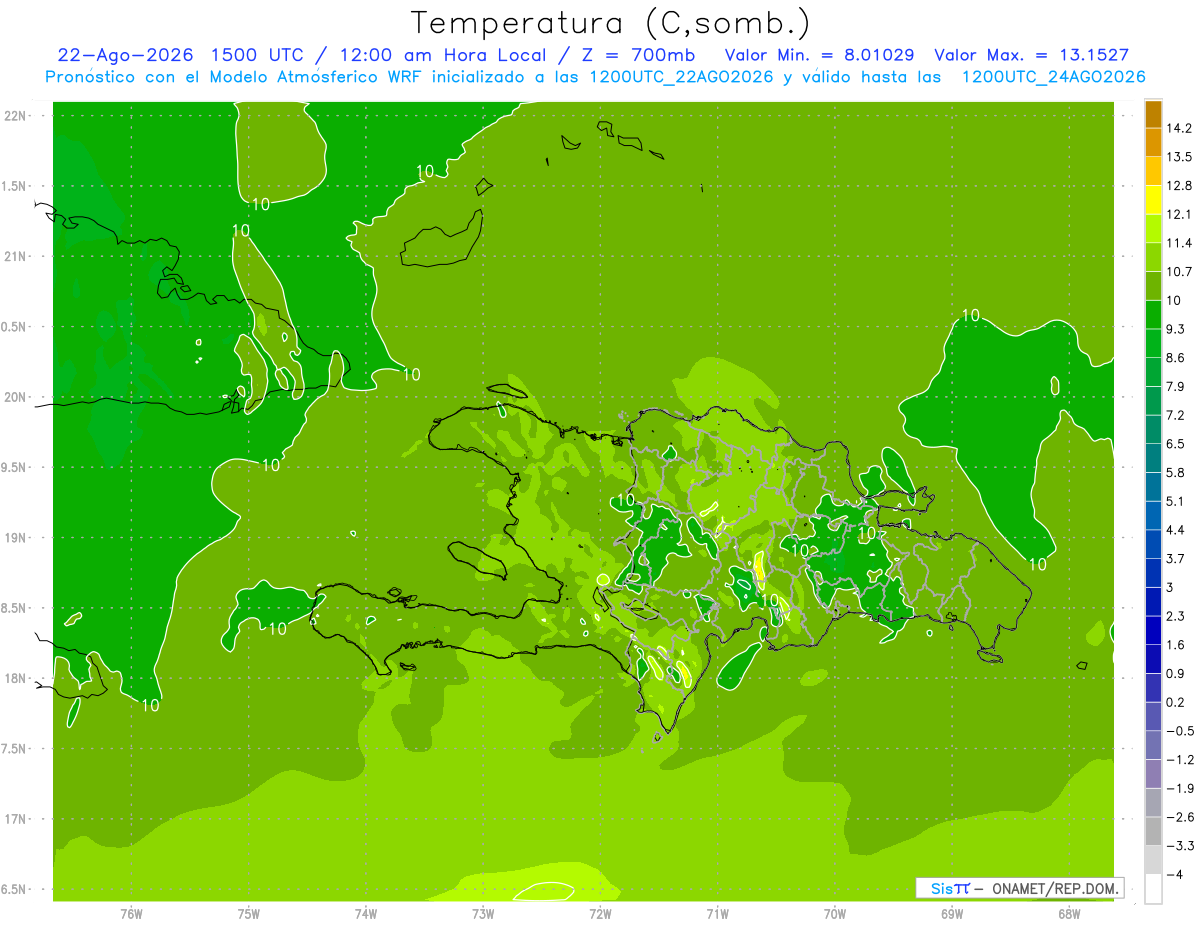Click "Valor Min. = 8.01029" text
Image resolution: width=1200 pixels, height=927 pixels.
click(x=820, y=55)
